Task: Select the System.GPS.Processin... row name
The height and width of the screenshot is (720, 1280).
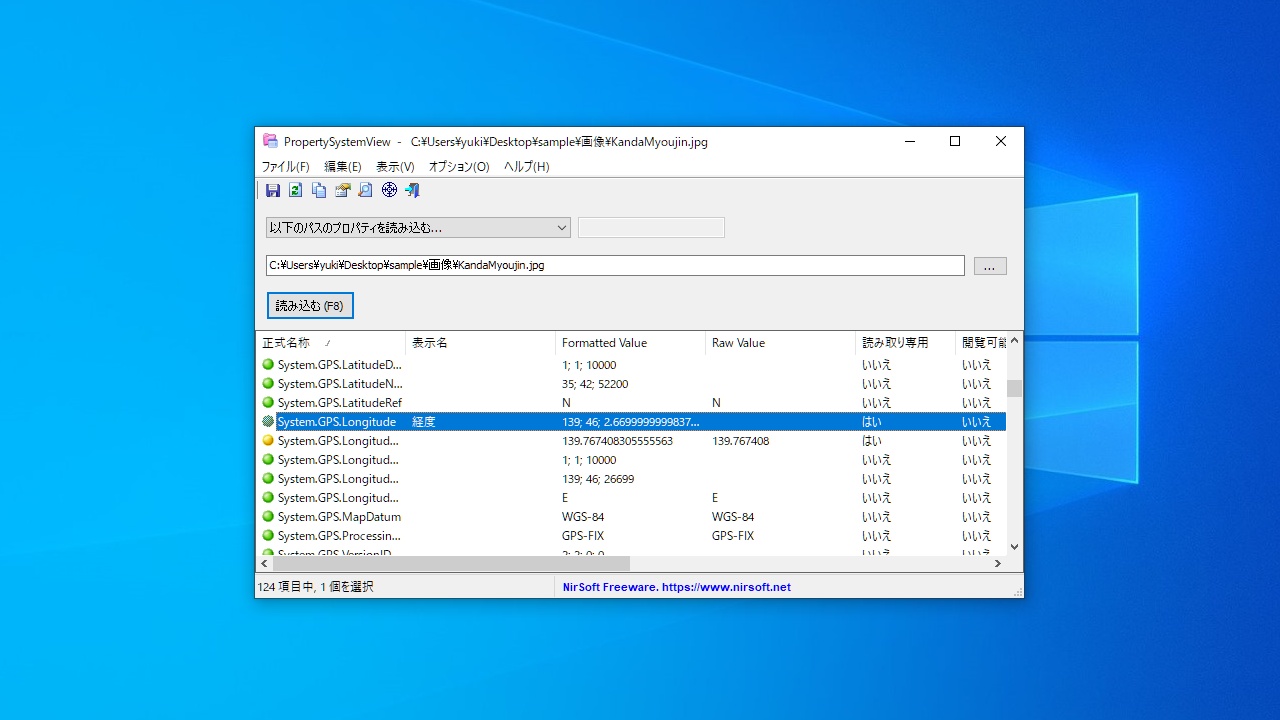Action: click(339, 535)
